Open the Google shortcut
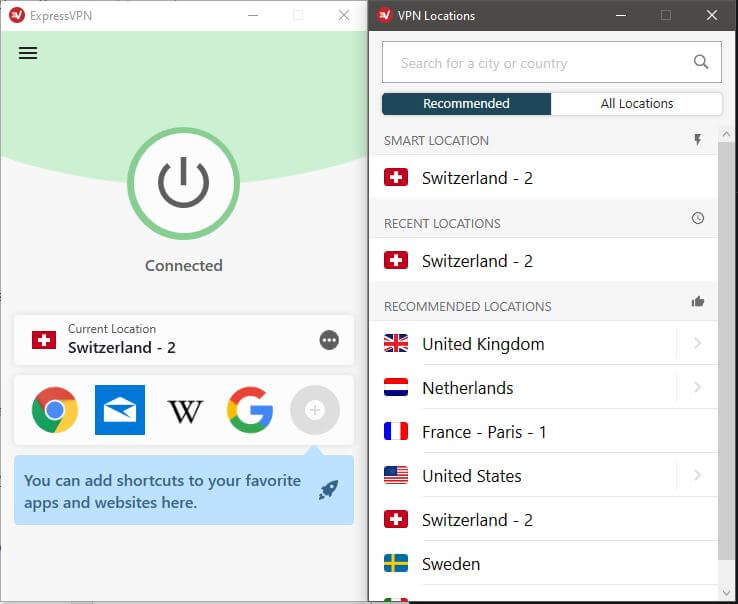The width and height of the screenshot is (738, 604). 250,410
